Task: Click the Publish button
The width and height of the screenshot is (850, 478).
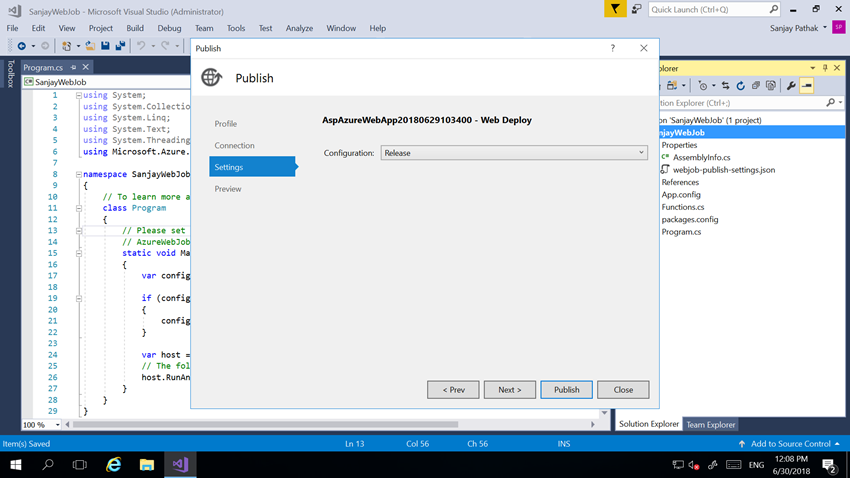Action: point(566,390)
